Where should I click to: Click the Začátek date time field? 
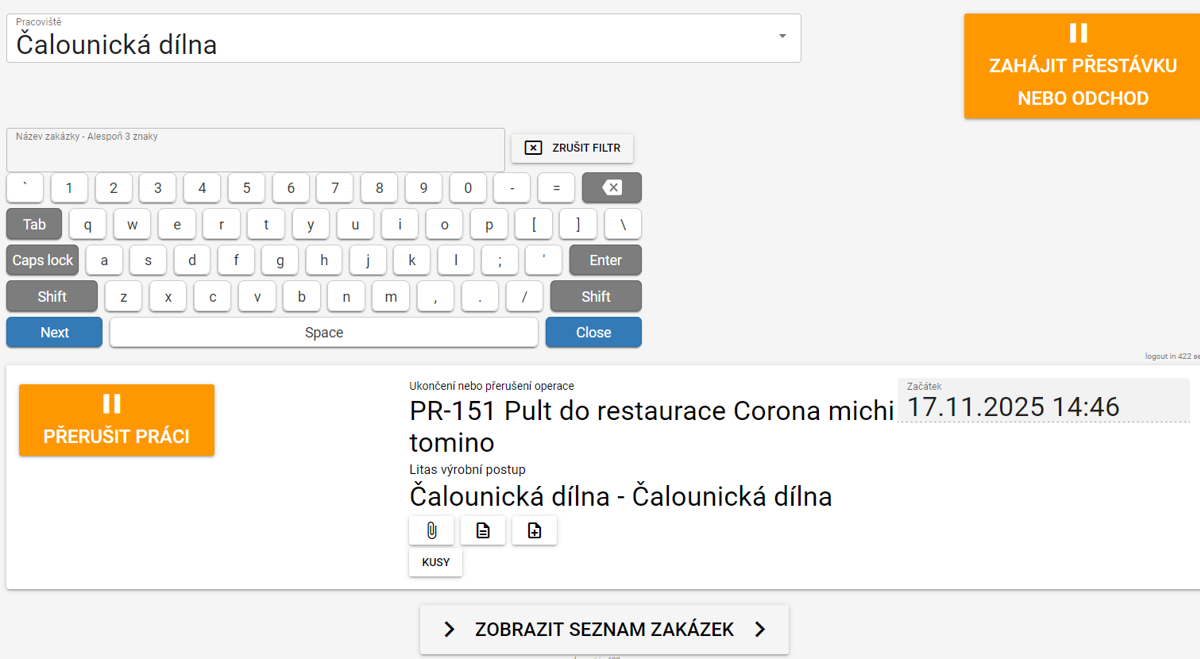[1042, 407]
